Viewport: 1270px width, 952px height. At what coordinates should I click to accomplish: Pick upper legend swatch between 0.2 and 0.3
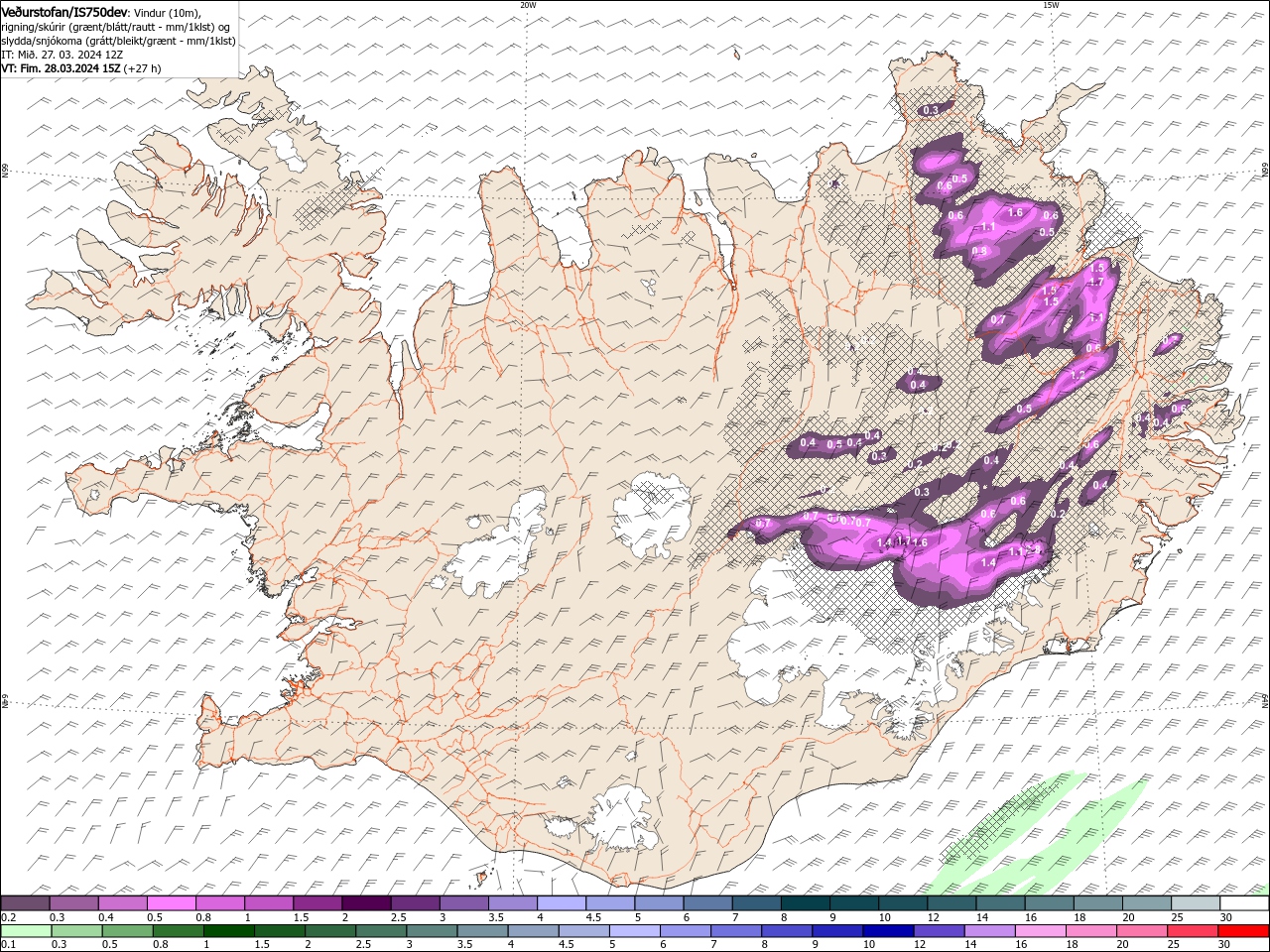(25, 903)
